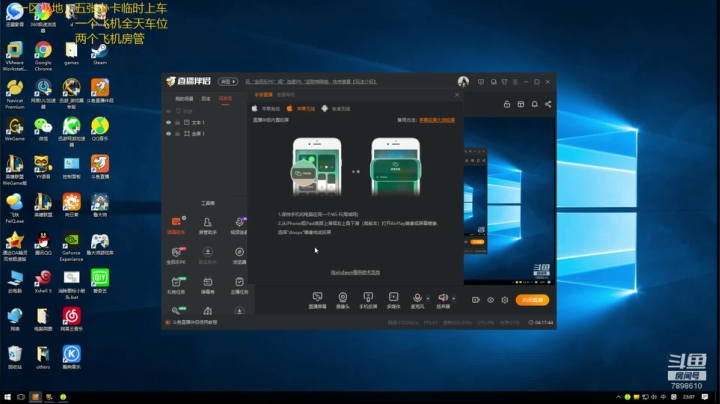Click the layout icon above the preview
The width and height of the screenshot is (720, 404).
tap(521, 104)
